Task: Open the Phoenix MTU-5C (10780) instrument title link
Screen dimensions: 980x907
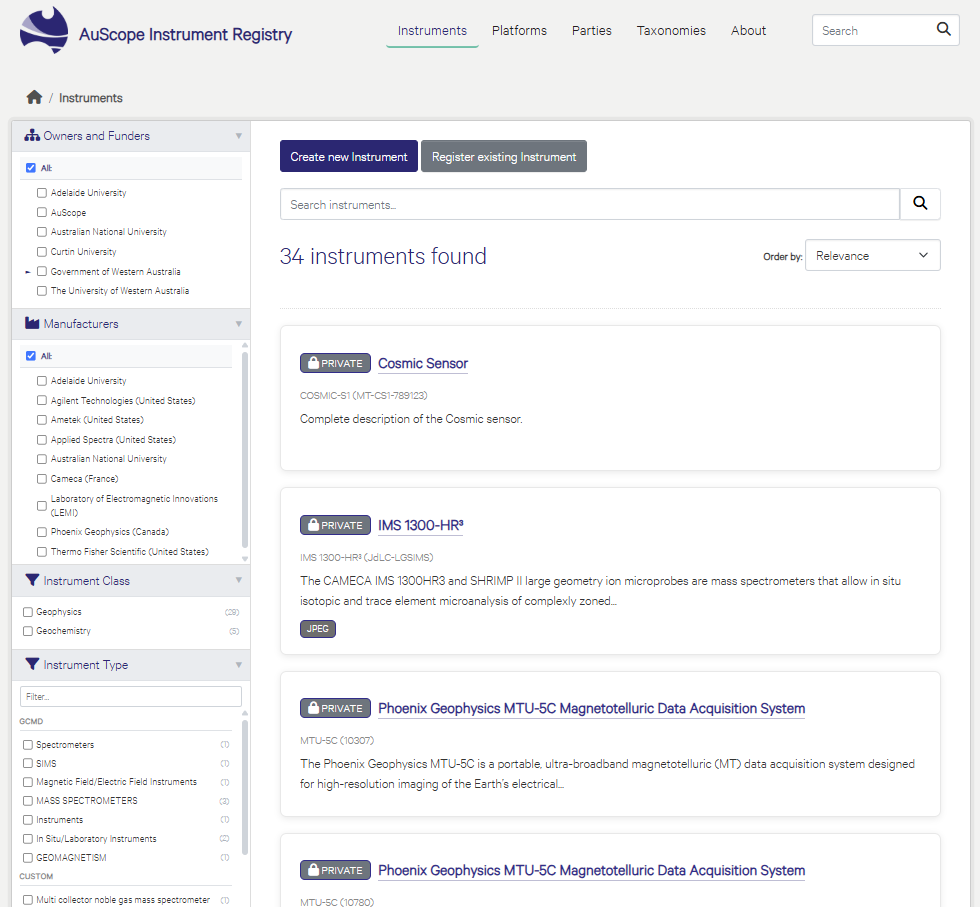Action: (x=591, y=870)
